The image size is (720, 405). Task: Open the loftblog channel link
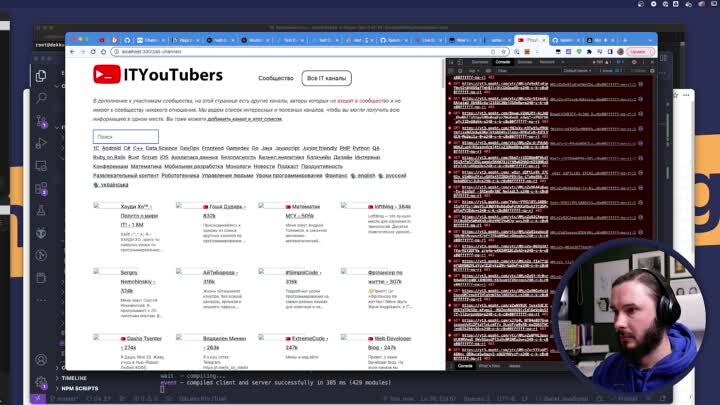pyautogui.click(x=389, y=207)
